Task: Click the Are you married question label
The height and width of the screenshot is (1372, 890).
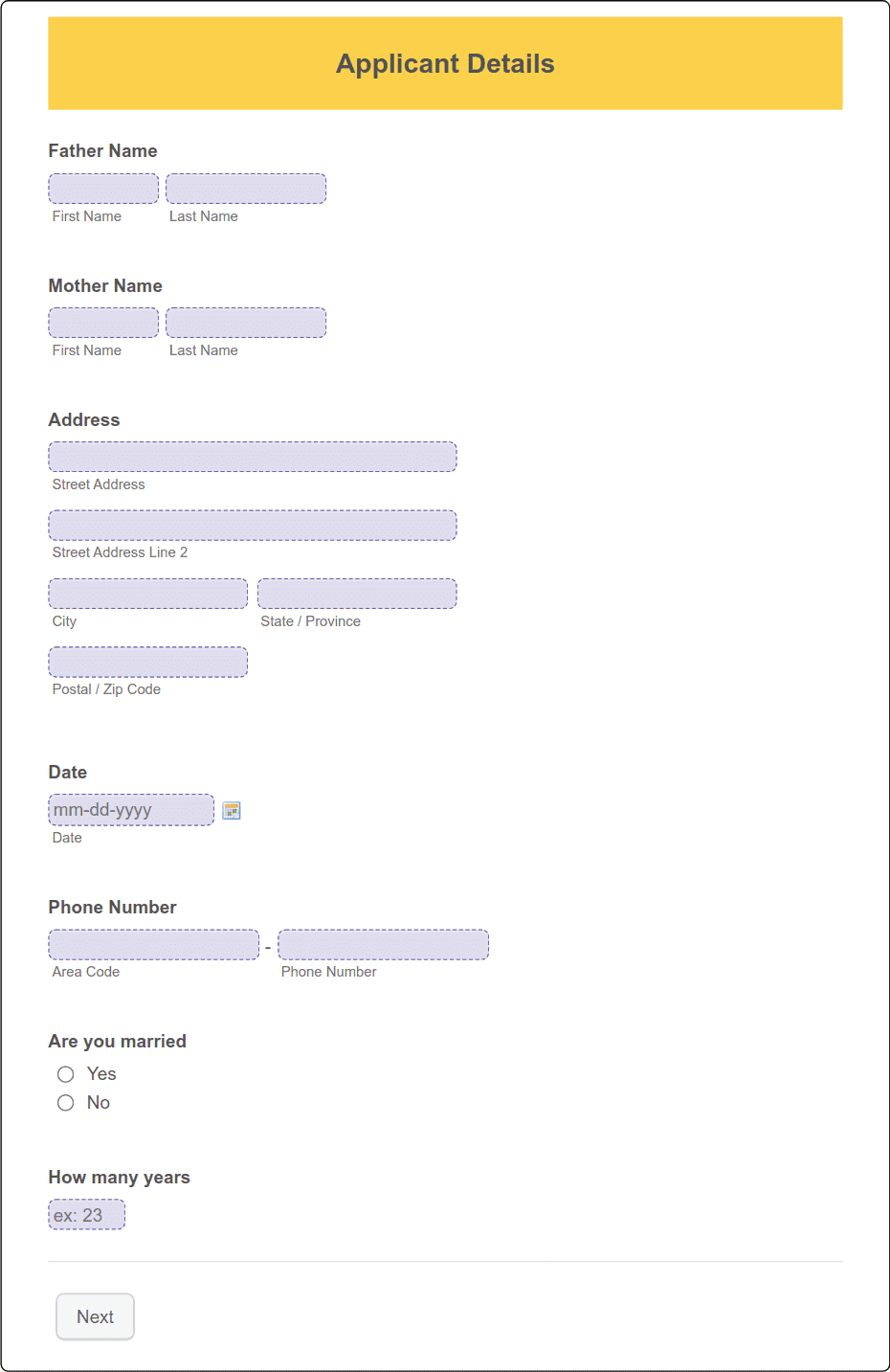Action: pyautogui.click(x=117, y=1041)
